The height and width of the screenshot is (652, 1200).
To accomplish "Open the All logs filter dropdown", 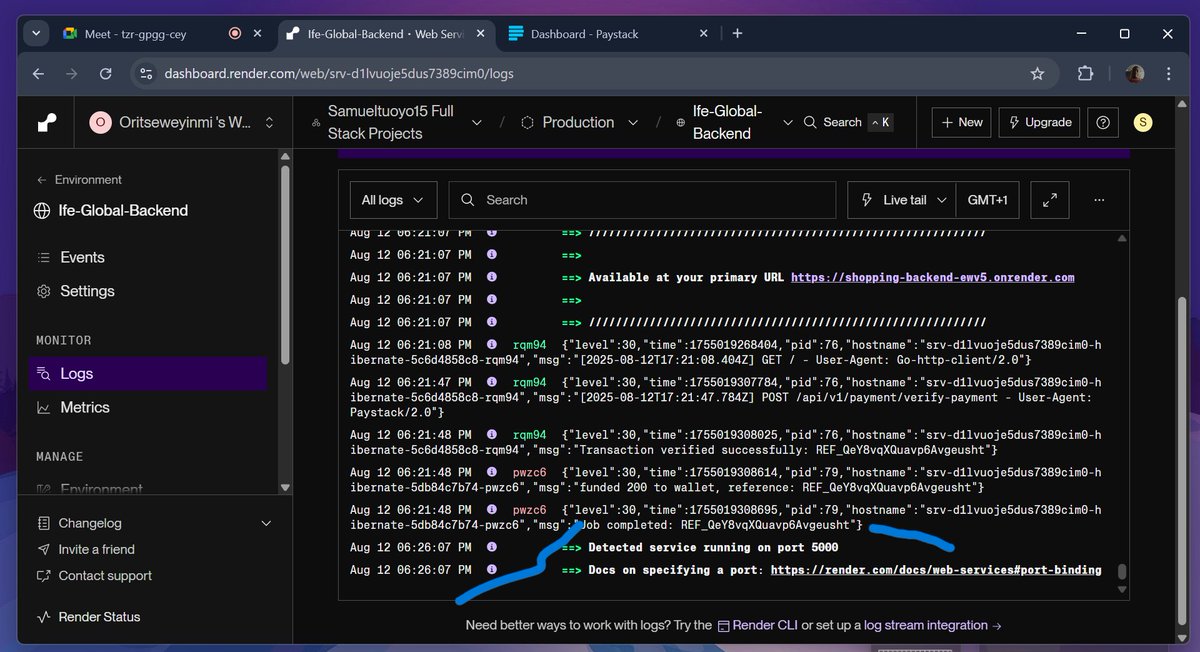I will pyautogui.click(x=393, y=200).
